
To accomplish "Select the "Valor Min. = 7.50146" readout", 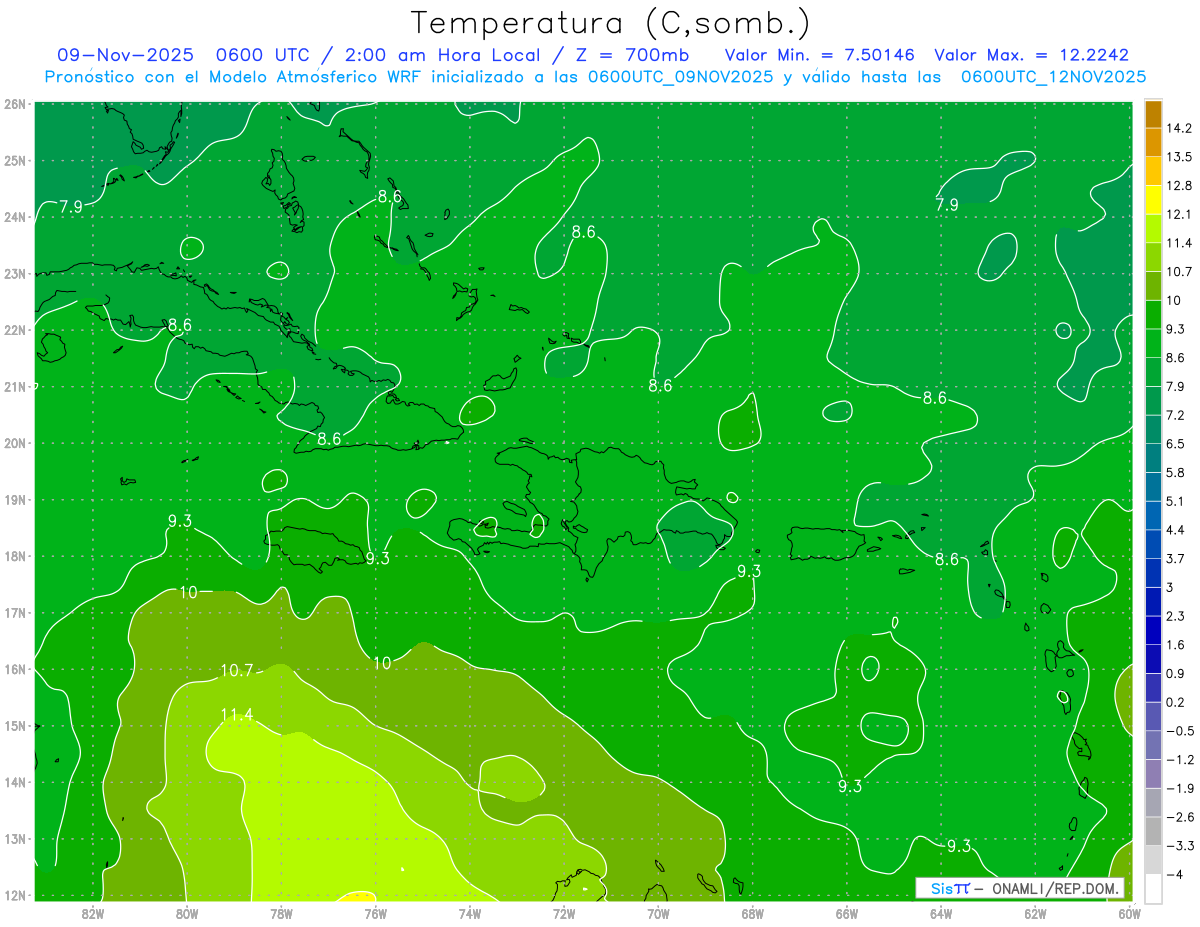I will click(x=822, y=55).
